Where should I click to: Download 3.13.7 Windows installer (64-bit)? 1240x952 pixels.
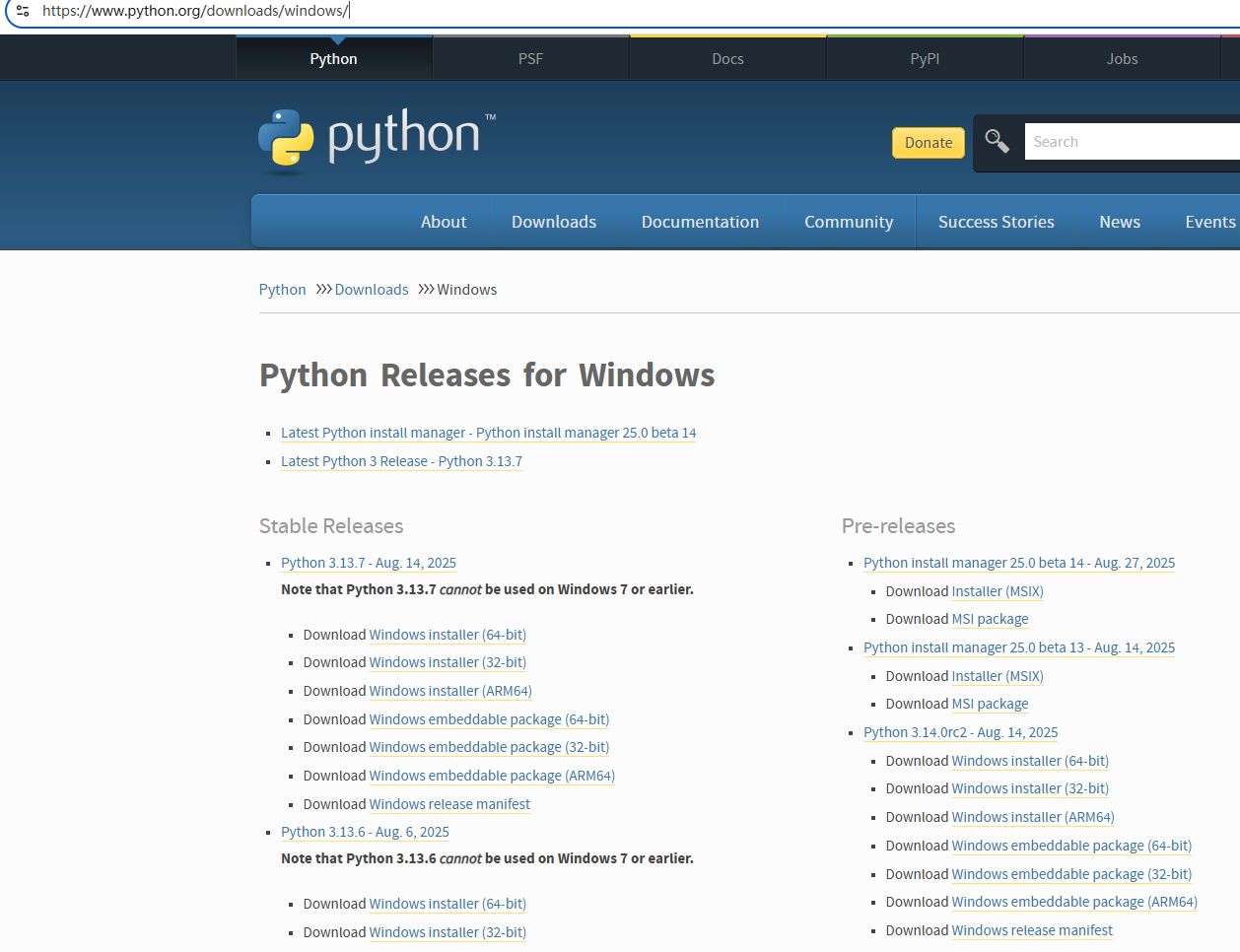448,635
